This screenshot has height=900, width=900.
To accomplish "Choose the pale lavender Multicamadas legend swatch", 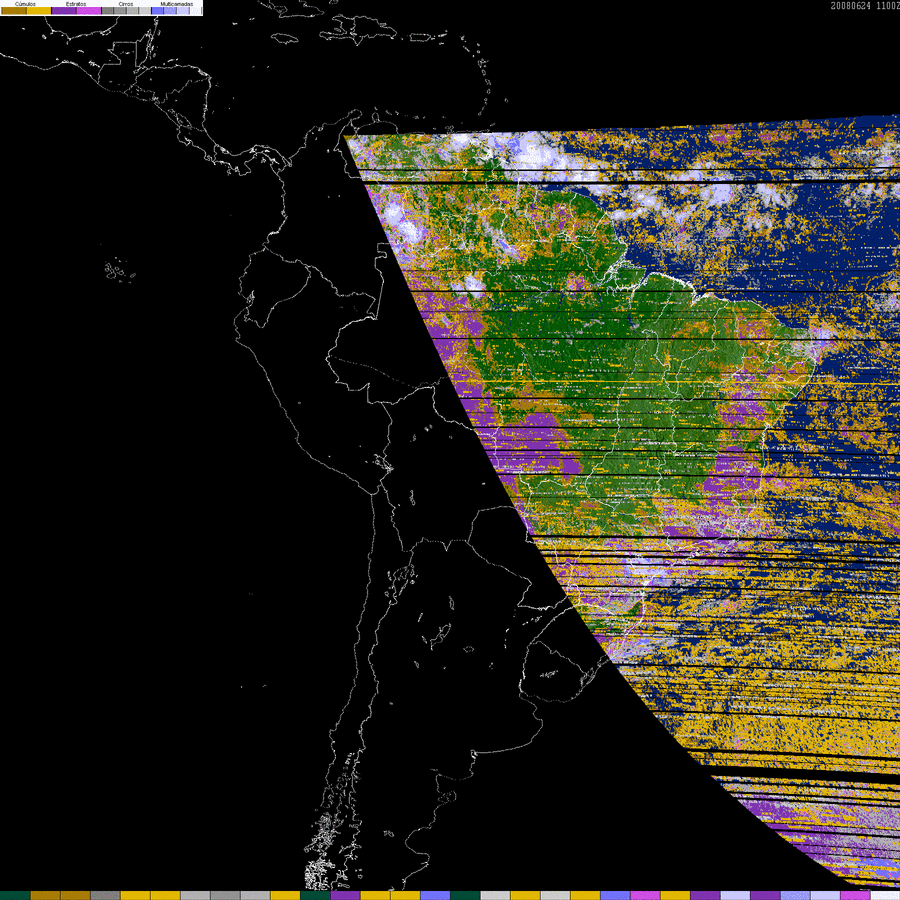I will pos(184,10).
